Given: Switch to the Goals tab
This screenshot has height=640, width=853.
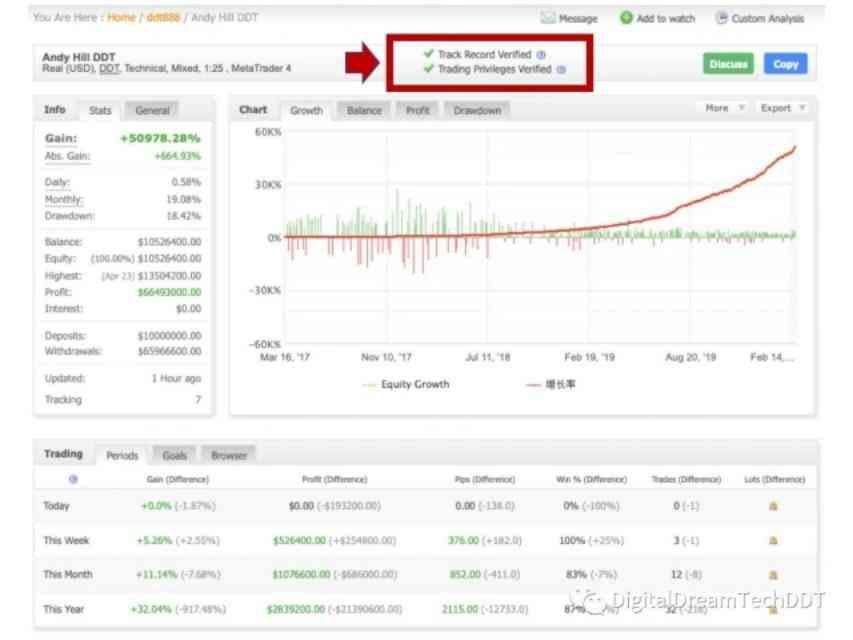Looking at the screenshot, I should click(174, 455).
